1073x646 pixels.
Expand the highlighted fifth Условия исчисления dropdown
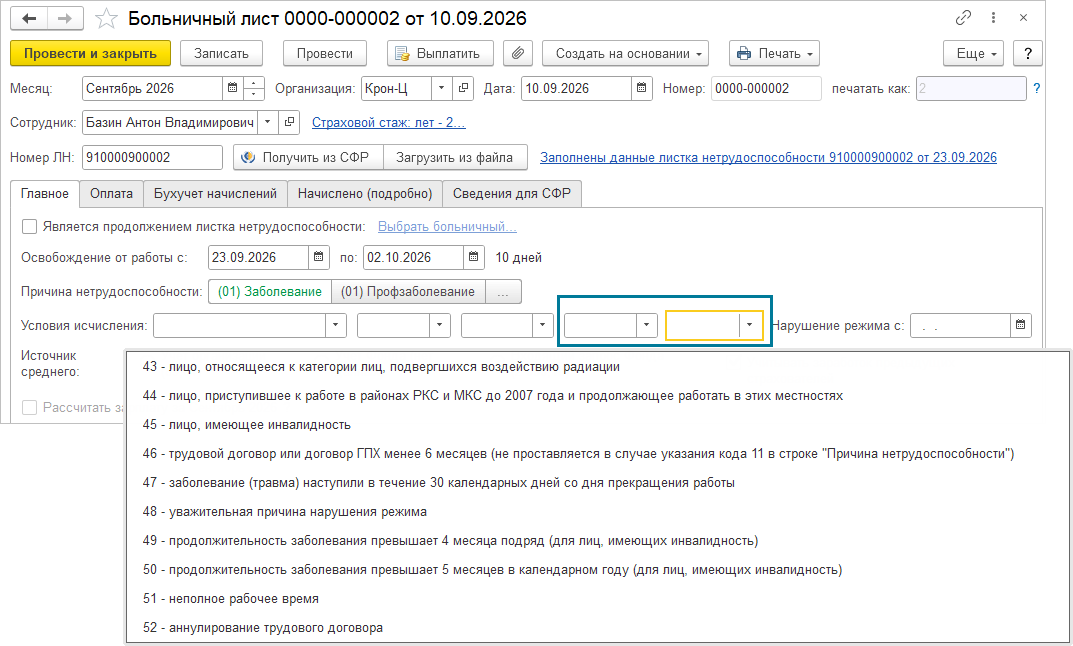(750, 325)
